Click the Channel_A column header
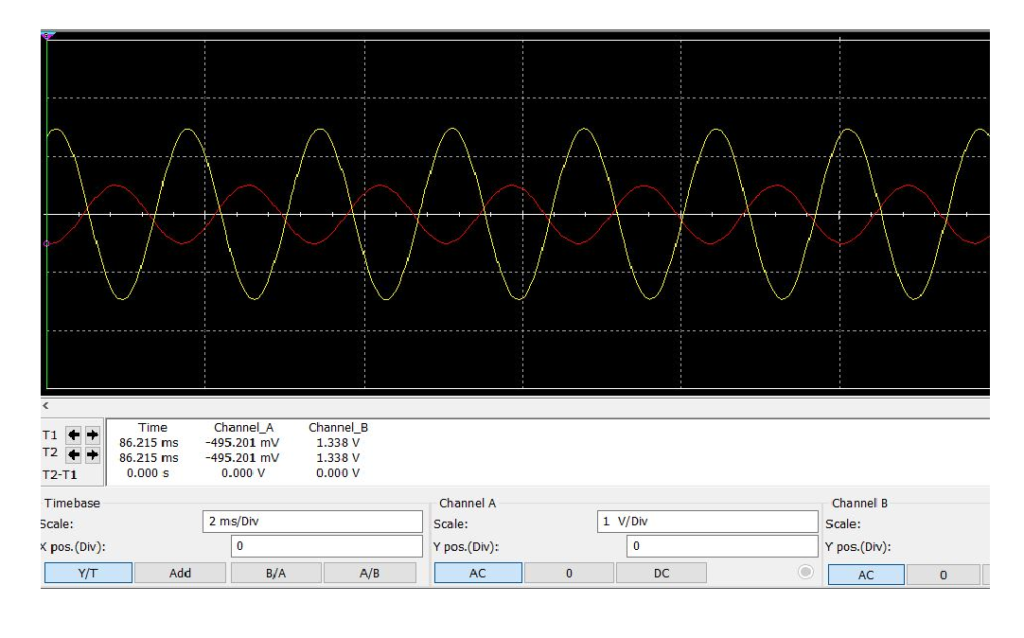Viewport: 1024px width, 638px height. click(x=244, y=427)
